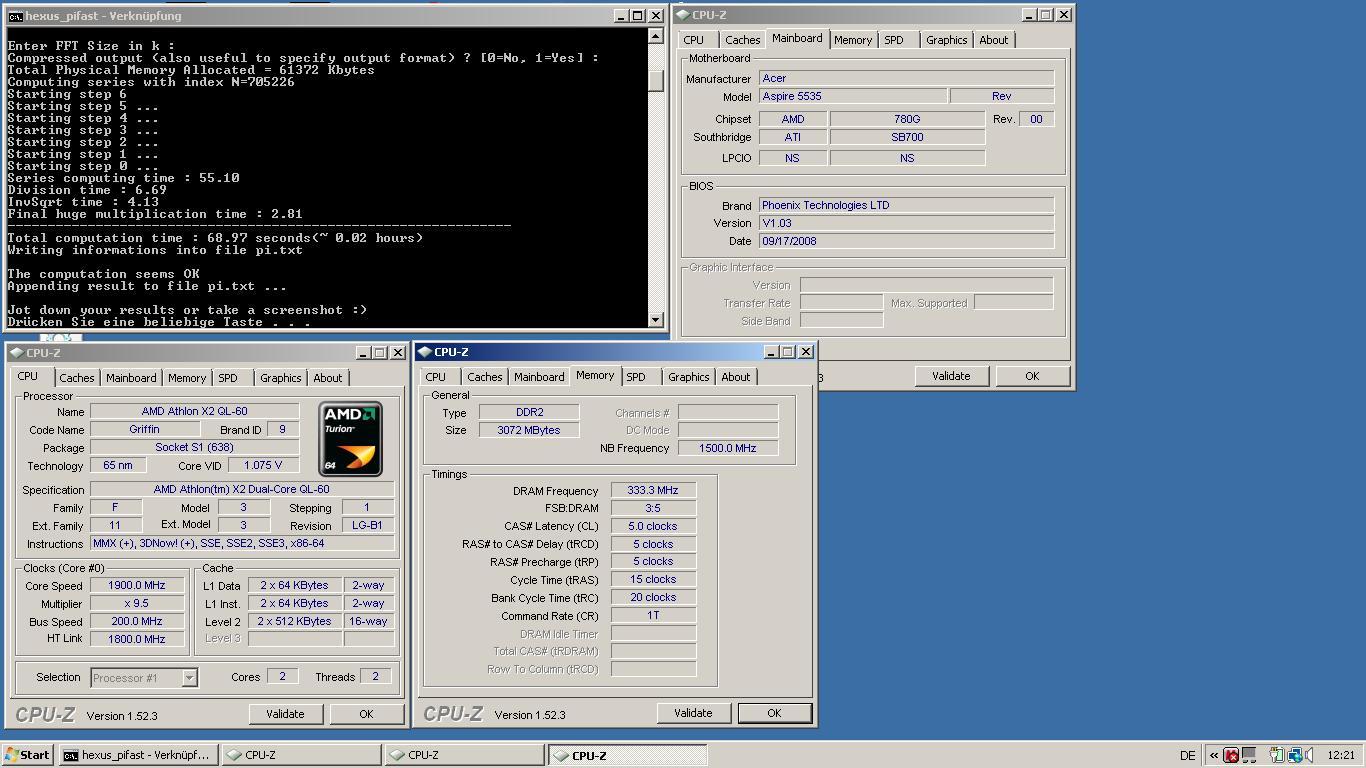
Task: Click Memory Size 3072 MBytes value
Action: 528,430
